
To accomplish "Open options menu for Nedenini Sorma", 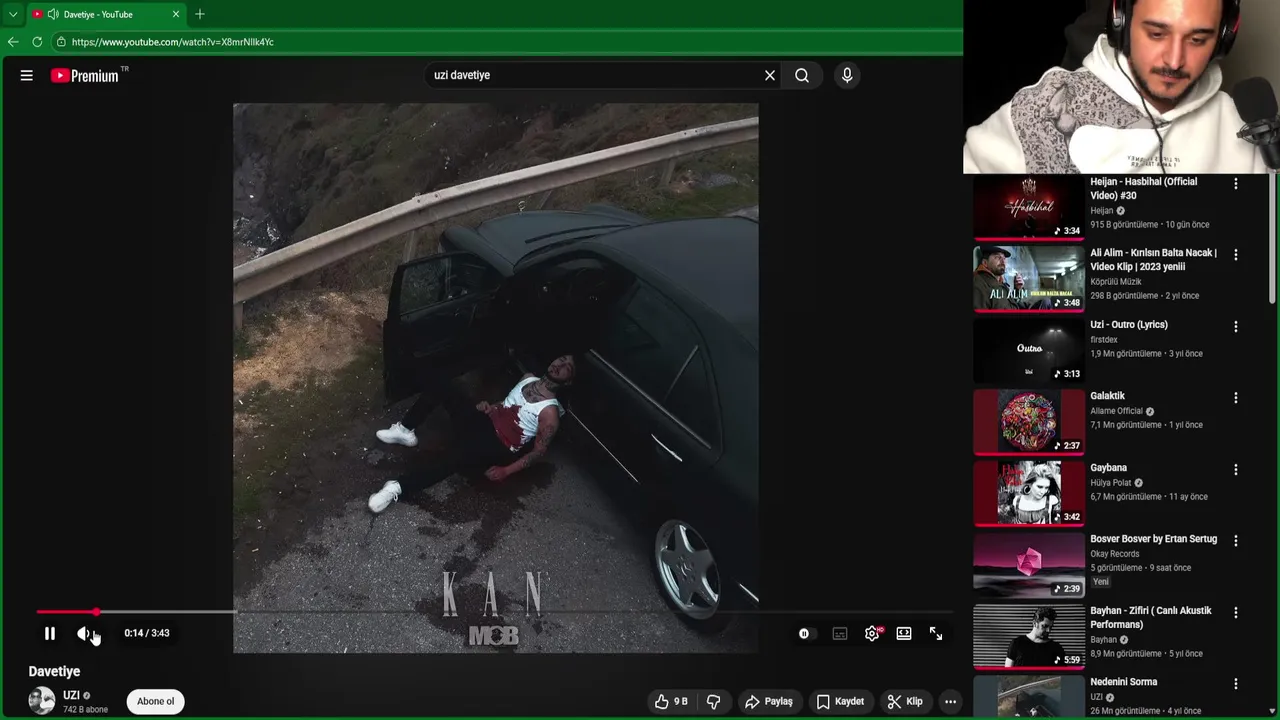I will point(1236,684).
